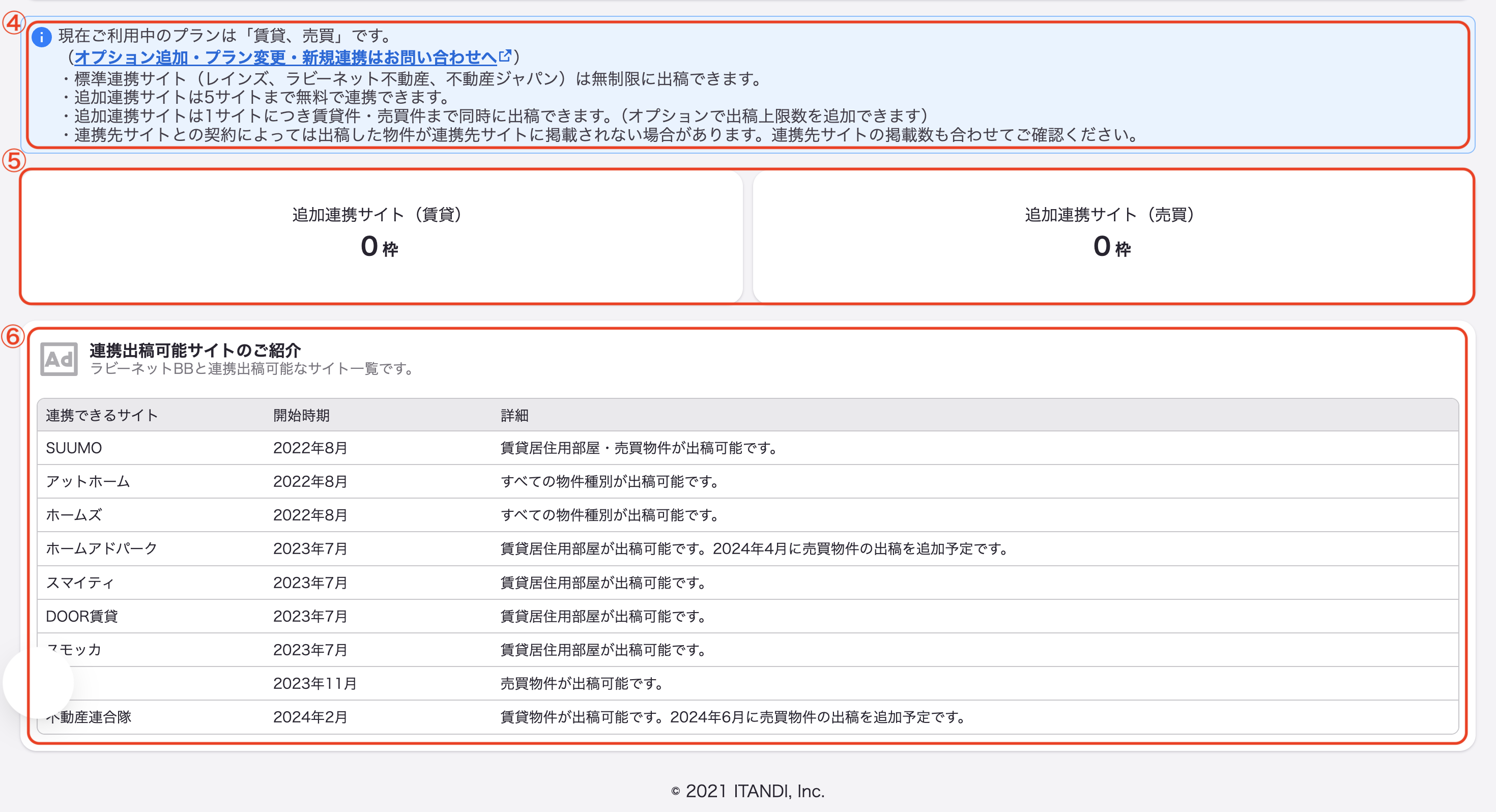The width and height of the screenshot is (1496, 812).
Task: Open the オプション追加・プラン変更 inquiry link
Action: 285,57
